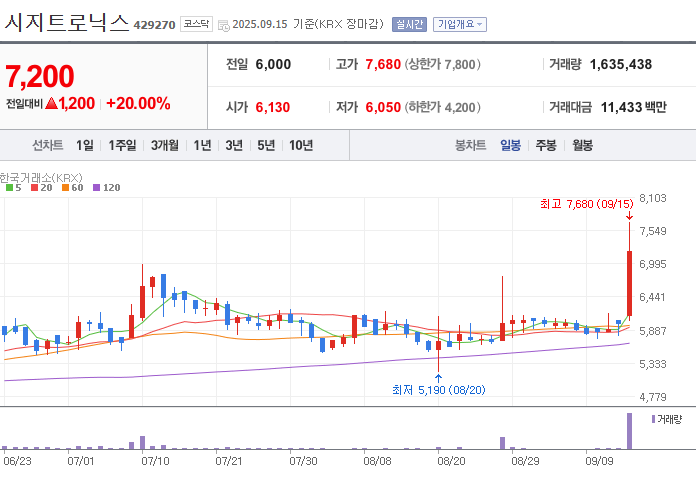Image resolution: width=696 pixels, height=497 pixels.
Task: Click the 8,103 price axis label
Action: [652, 198]
